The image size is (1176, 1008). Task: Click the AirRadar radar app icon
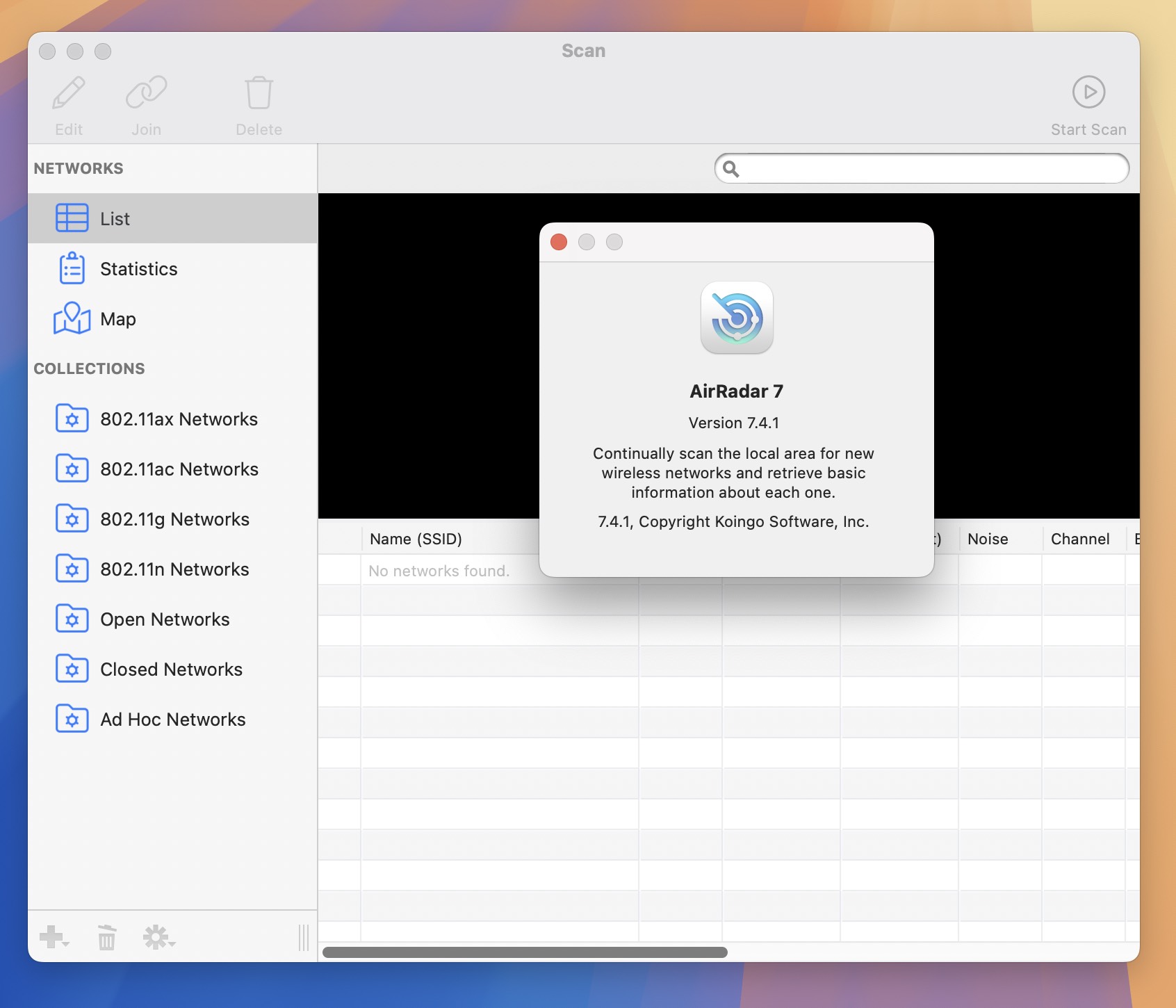coord(737,318)
